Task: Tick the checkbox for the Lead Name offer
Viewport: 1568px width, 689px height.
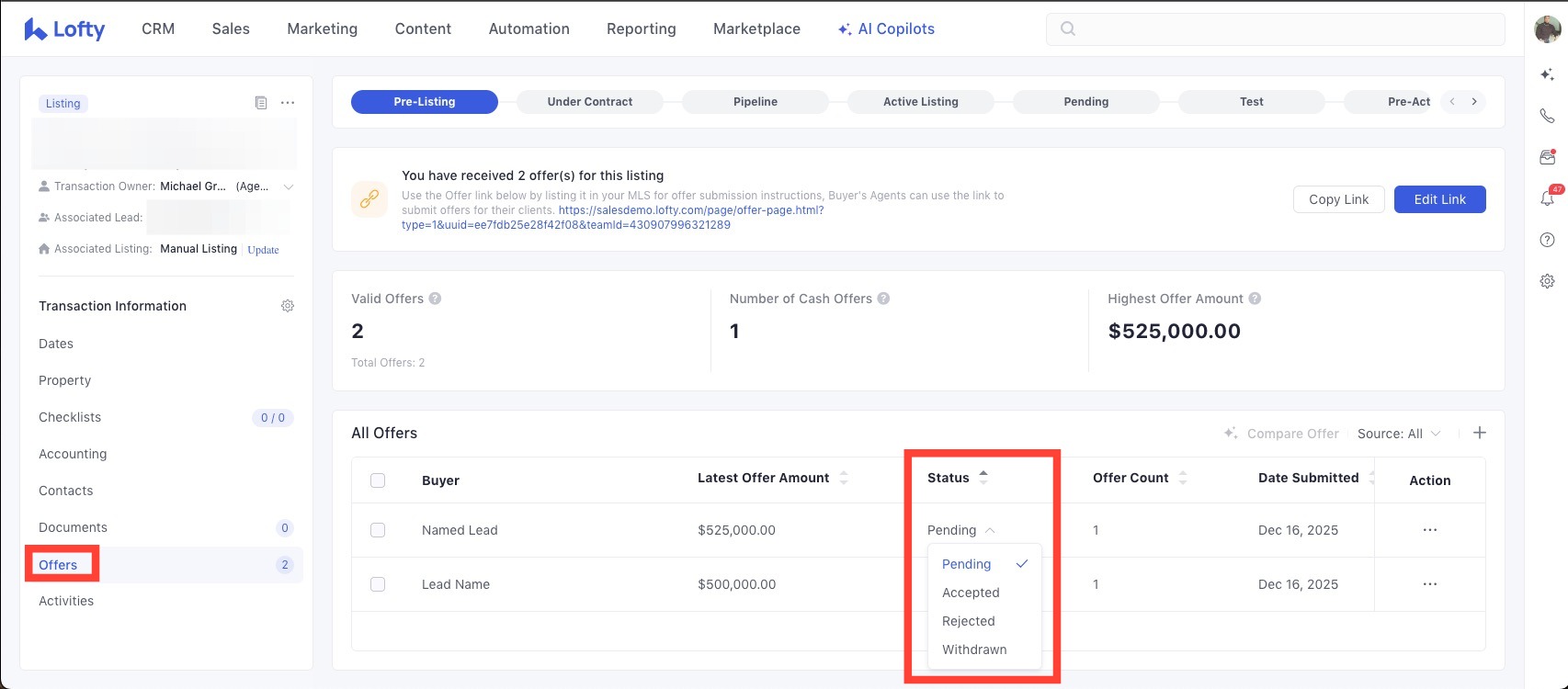Action: click(x=378, y=584)
